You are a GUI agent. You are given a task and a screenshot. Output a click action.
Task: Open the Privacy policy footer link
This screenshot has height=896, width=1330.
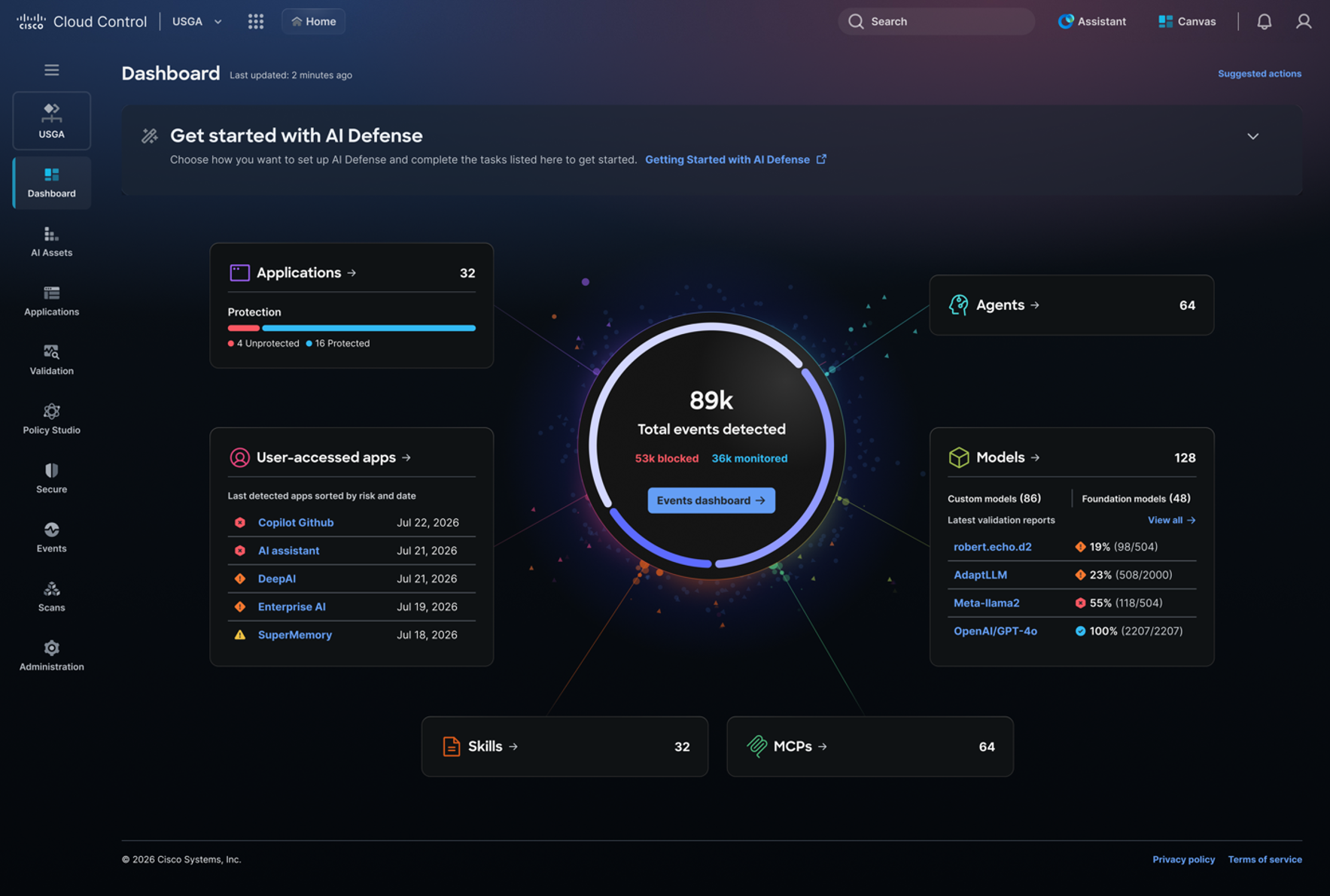pos(1183,859)
